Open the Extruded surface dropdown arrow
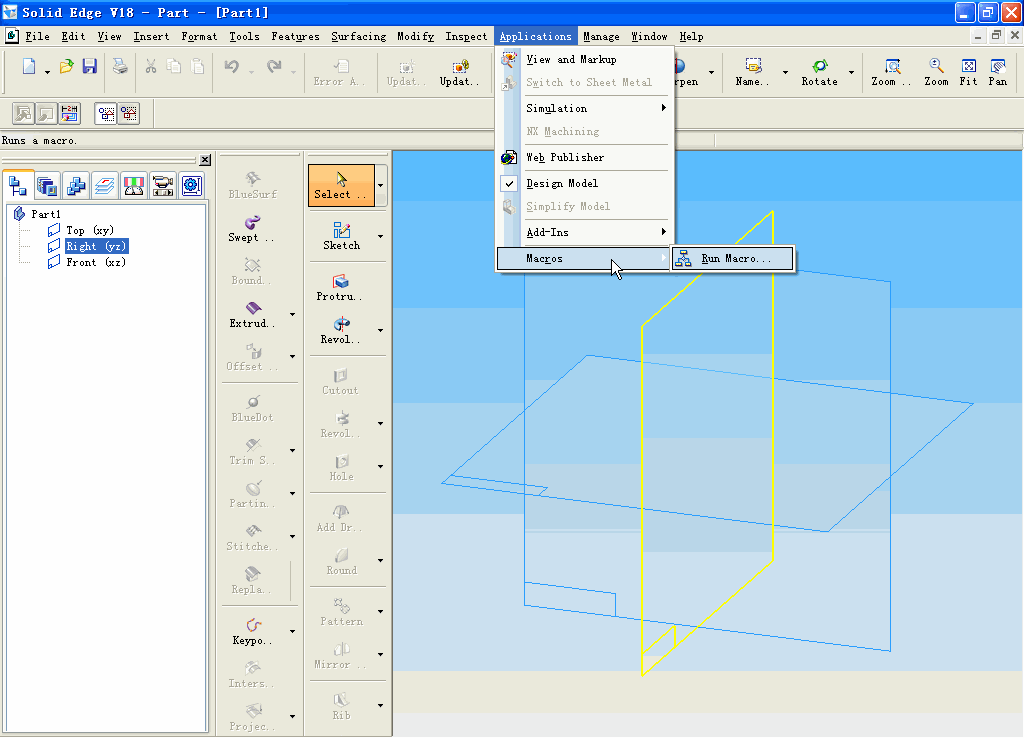The image size is (1024, 738). [x=293, y=315]
